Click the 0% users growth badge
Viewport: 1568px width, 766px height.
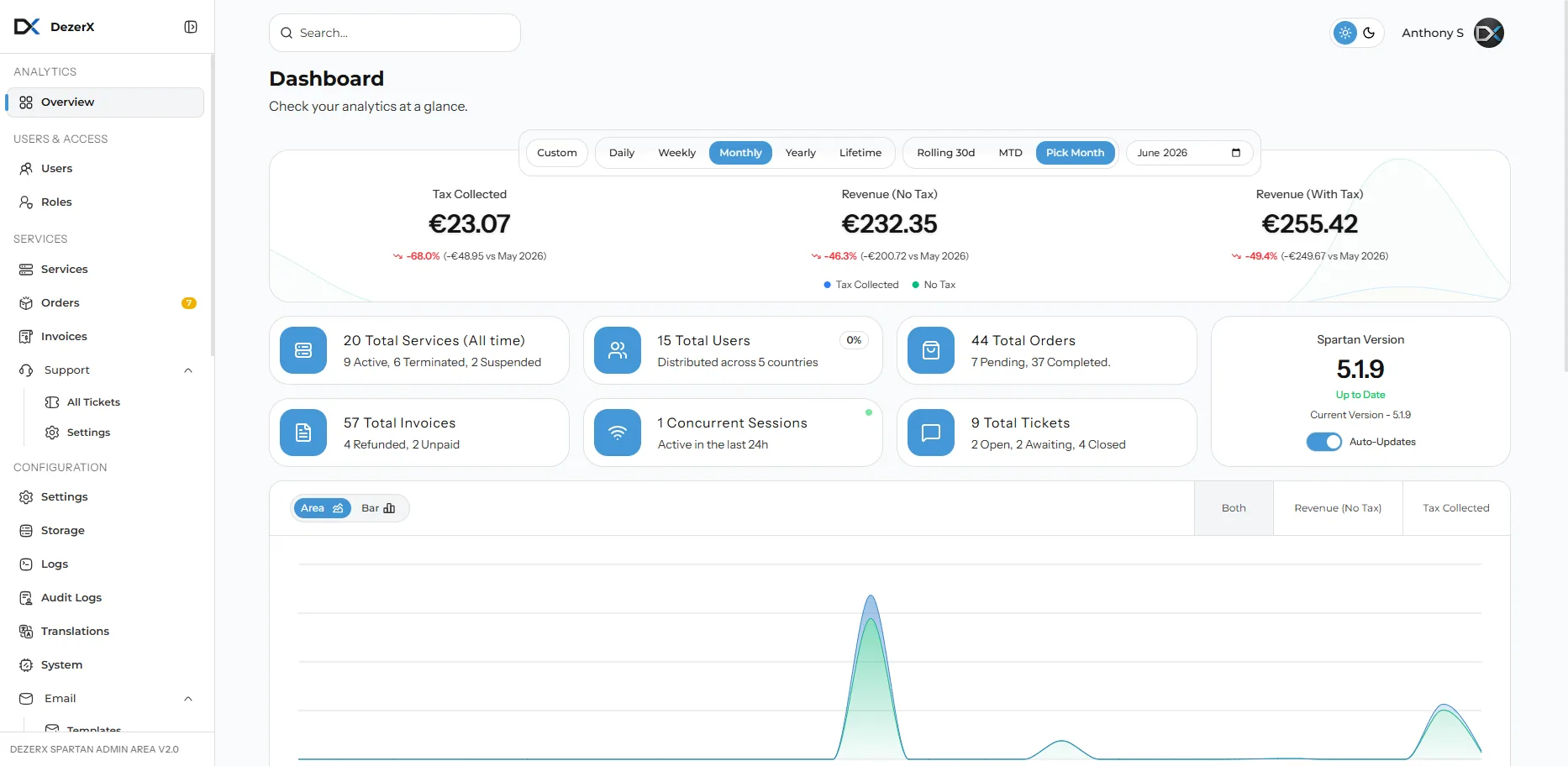[x=854, y=340]
